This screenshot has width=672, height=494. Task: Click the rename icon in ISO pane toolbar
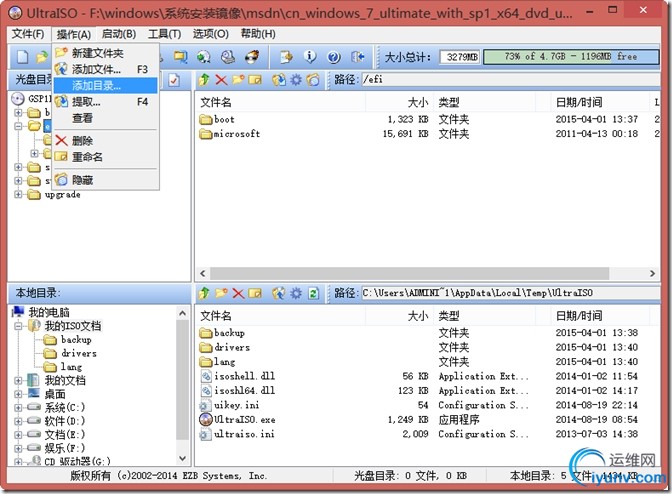(255, 79)
